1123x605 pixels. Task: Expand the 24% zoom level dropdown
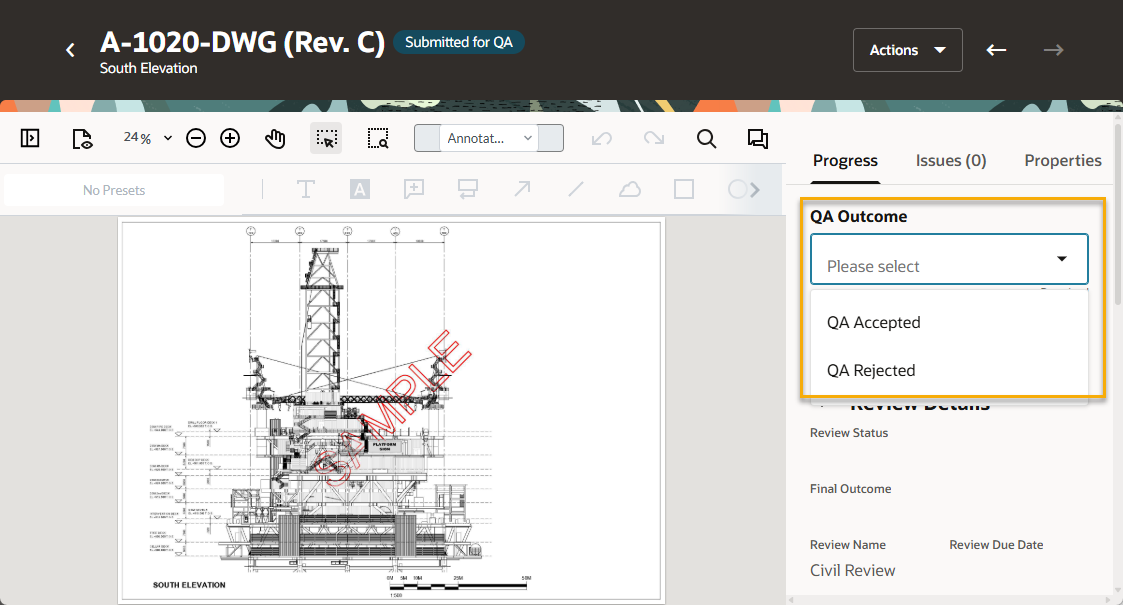pyautogui.click(x=147, y=139)
